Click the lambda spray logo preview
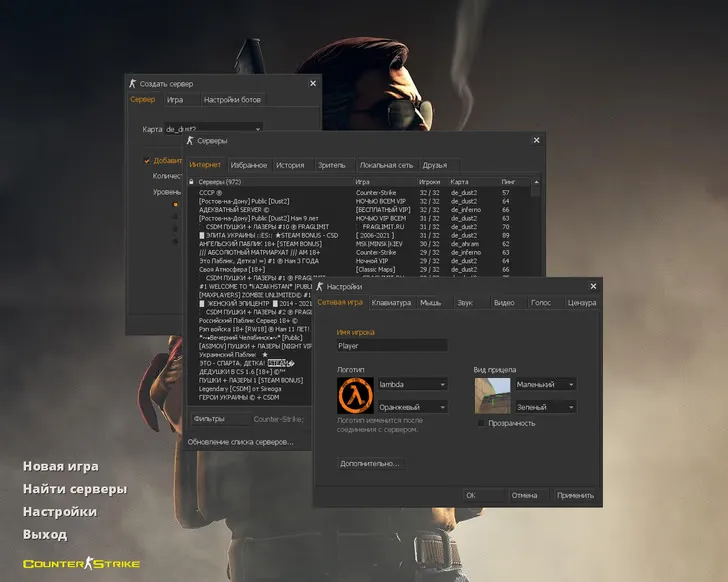The width and height of the screenshot is (728, 582). pyautogui.click(x=356, y=396)
